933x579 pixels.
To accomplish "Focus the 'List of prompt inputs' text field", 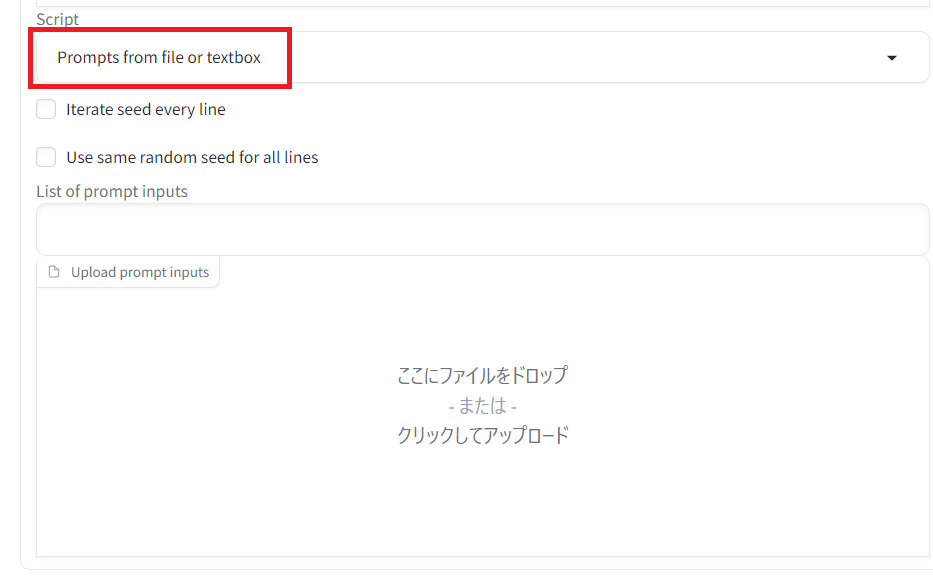I will point(482,230).
